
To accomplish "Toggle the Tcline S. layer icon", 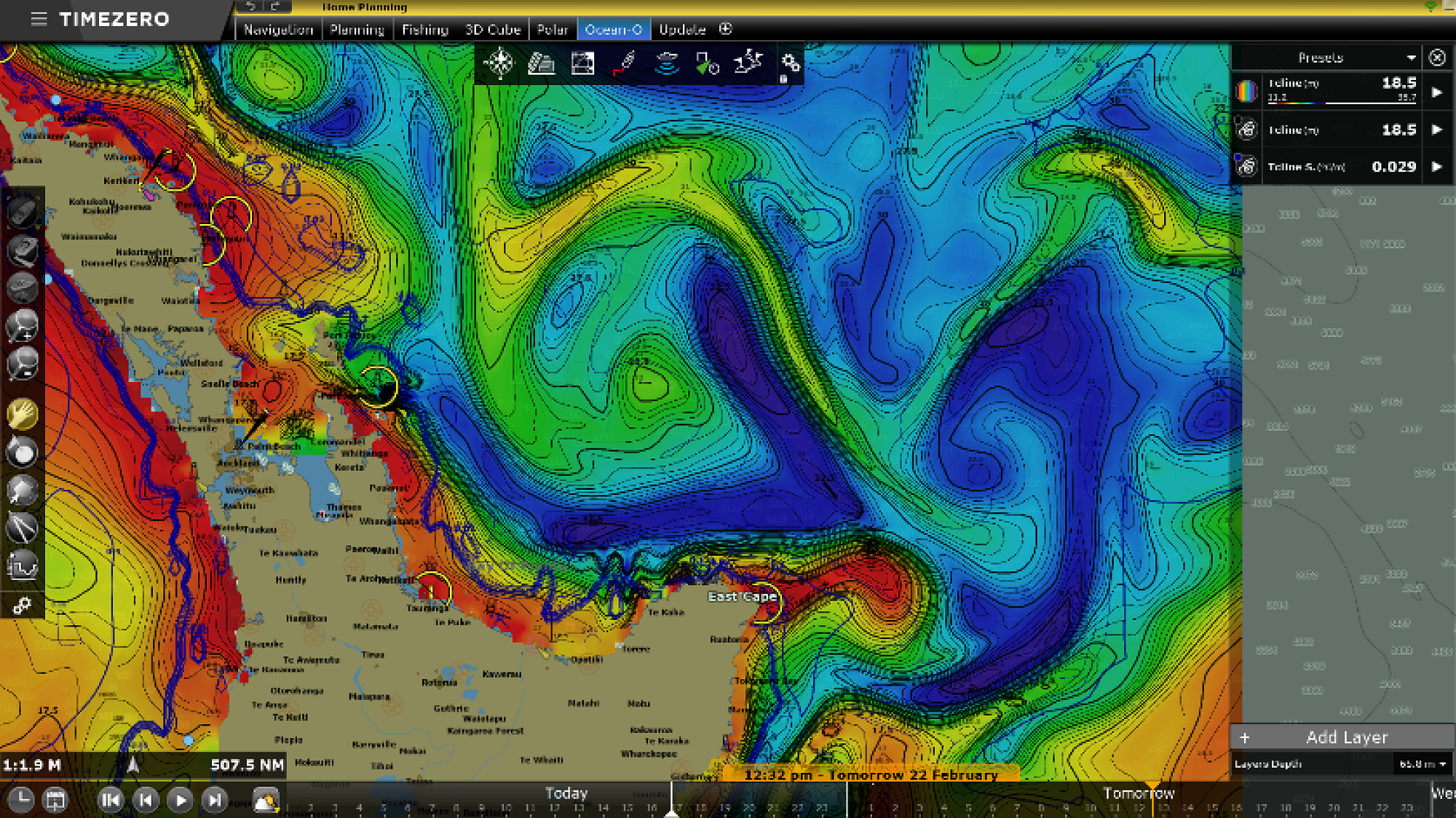I will (1246, 167).
